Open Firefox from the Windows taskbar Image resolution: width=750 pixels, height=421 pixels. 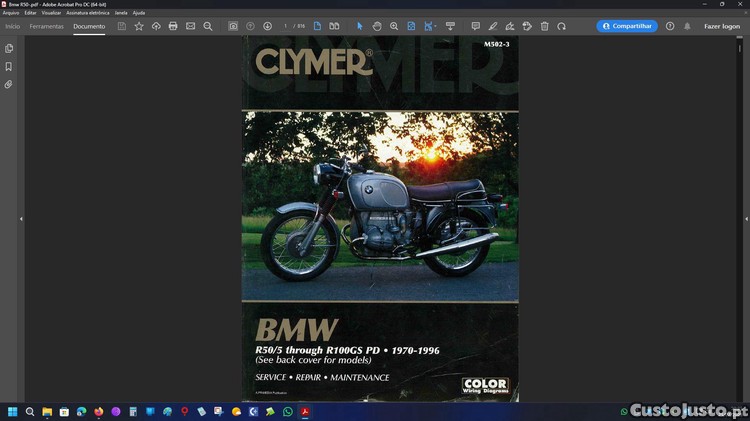(99, 411)
